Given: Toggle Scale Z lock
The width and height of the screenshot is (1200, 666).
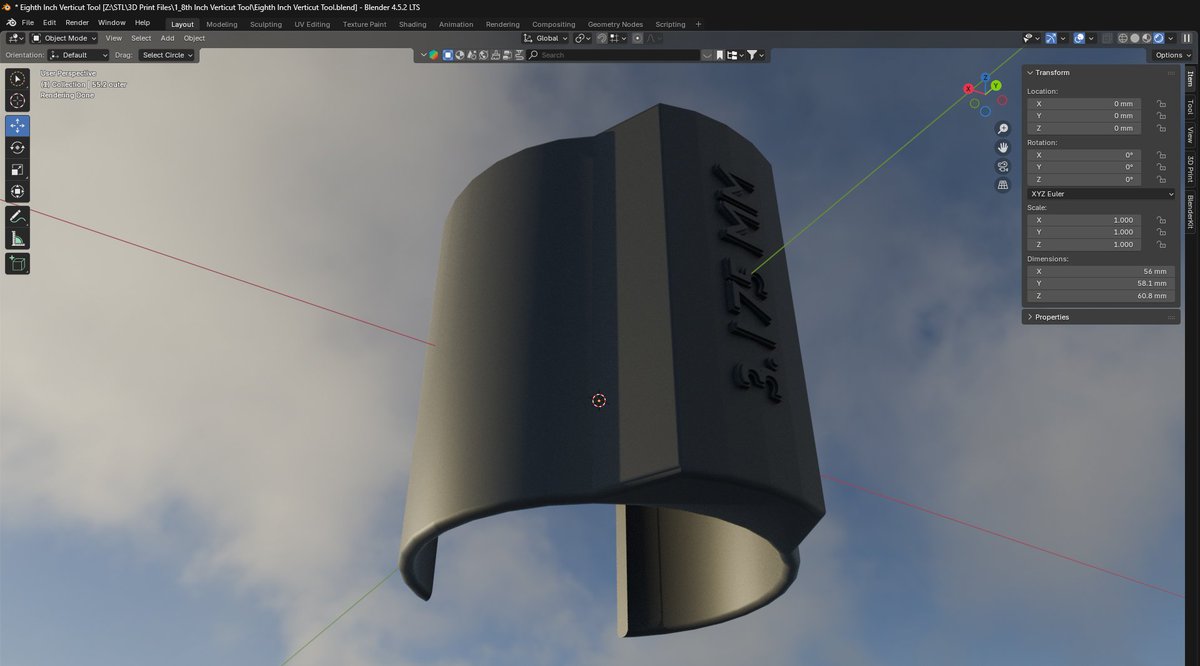Looking at the screenshot, I should [1161, 245].
